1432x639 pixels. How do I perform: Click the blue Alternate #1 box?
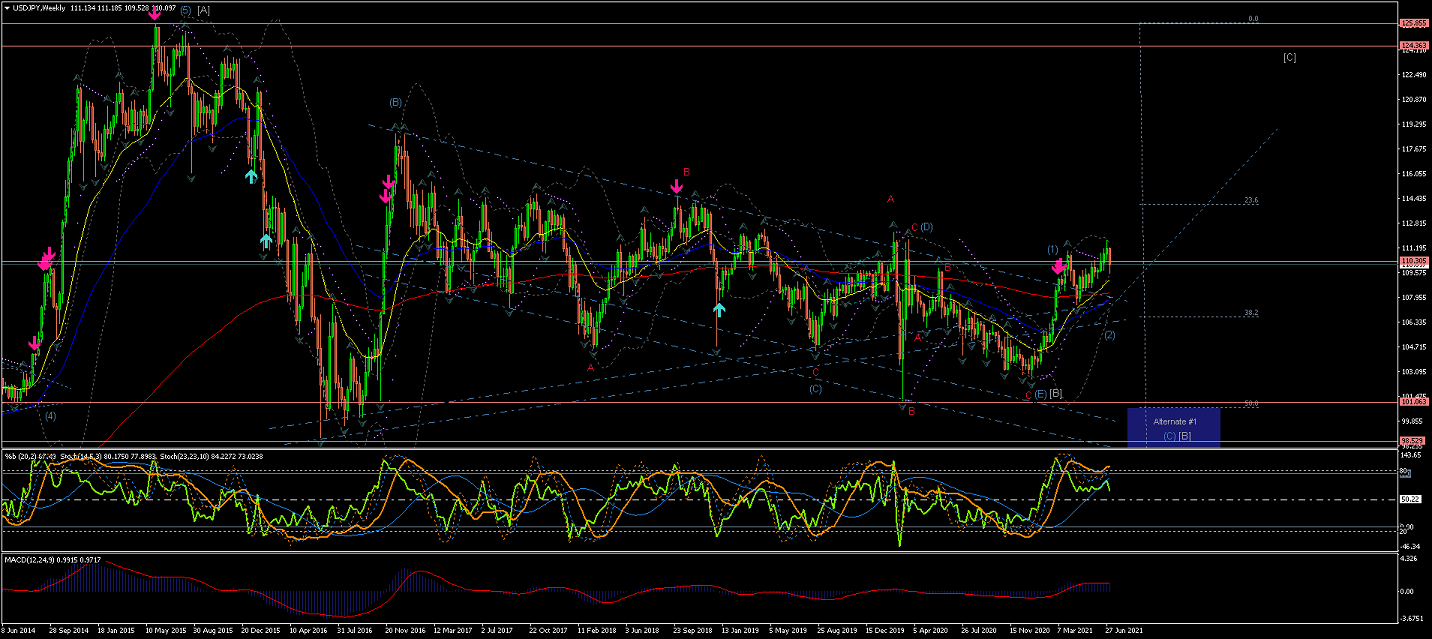coord(1173,427)
